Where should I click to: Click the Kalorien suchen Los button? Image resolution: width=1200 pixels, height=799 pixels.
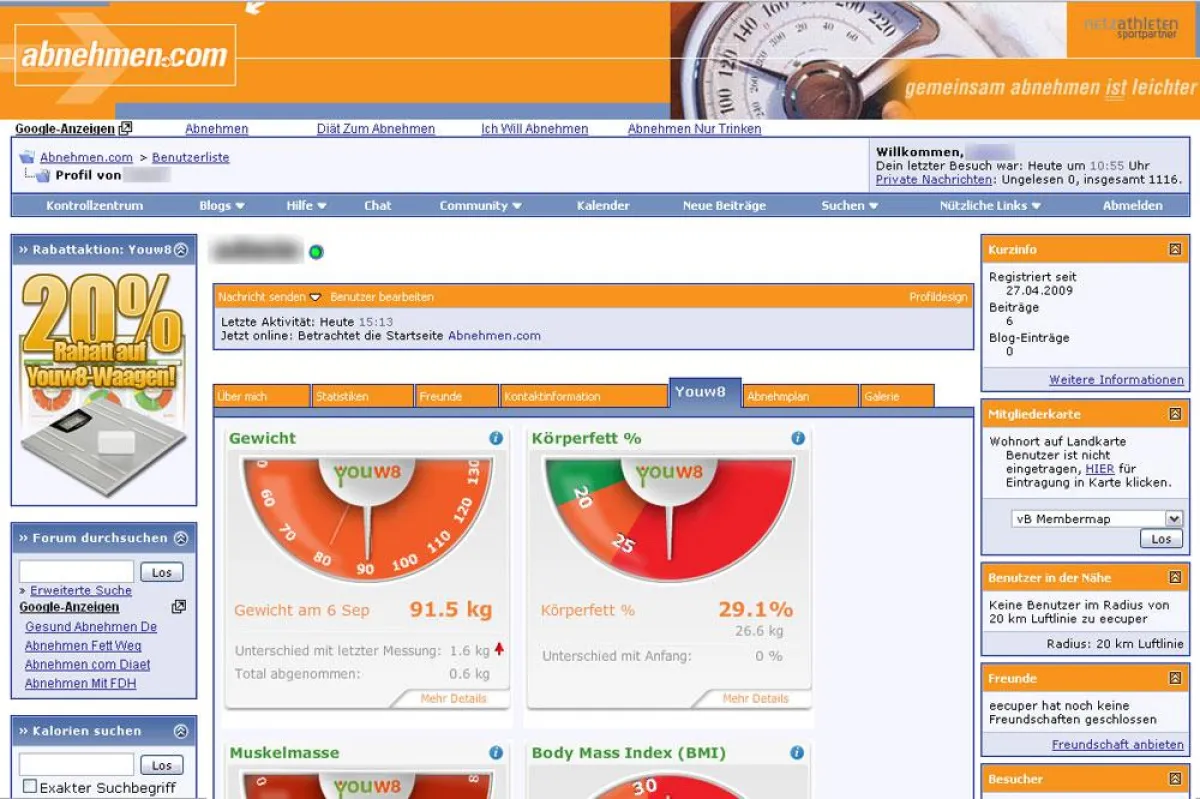162,765
